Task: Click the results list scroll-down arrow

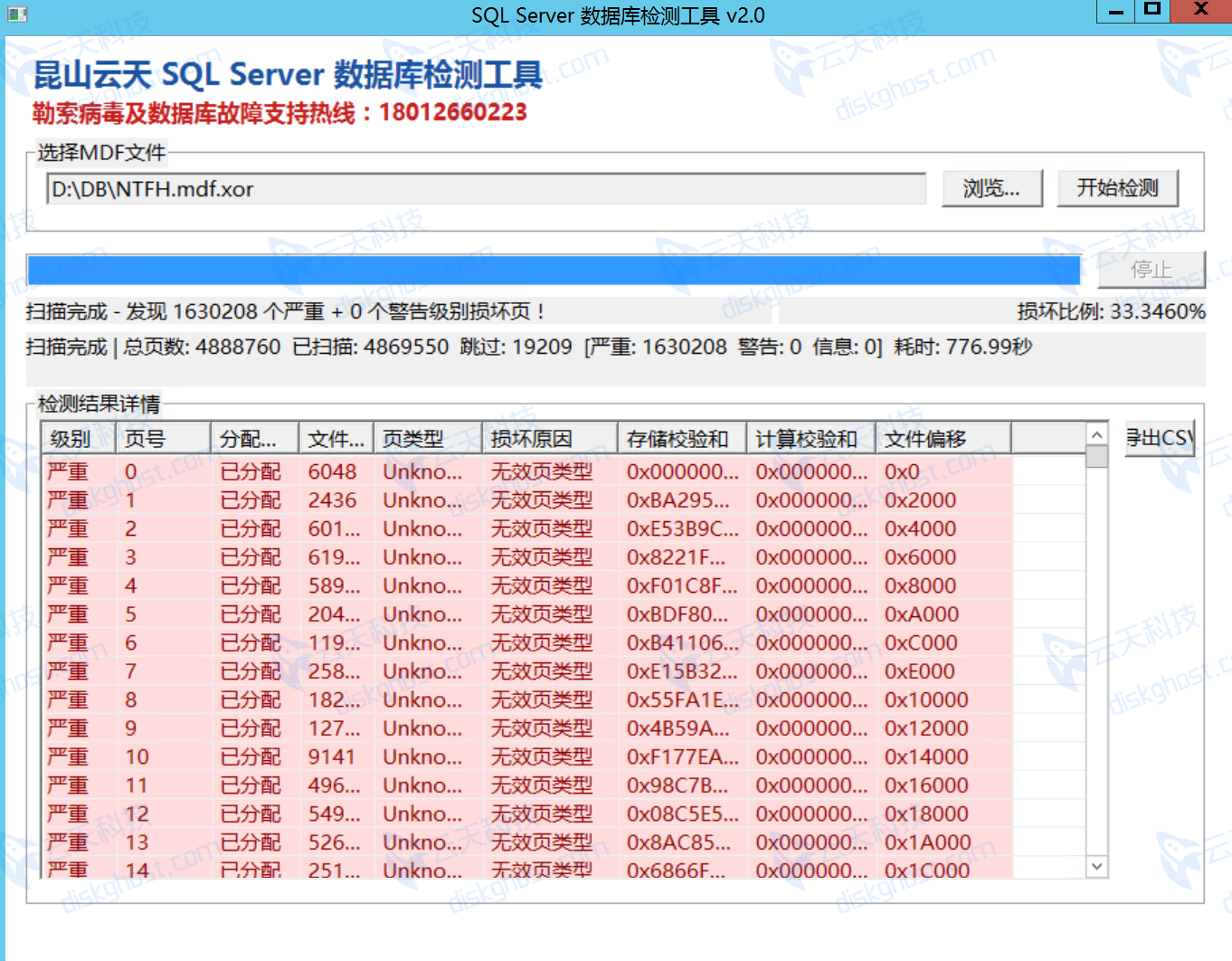Action: point(1096,867)
